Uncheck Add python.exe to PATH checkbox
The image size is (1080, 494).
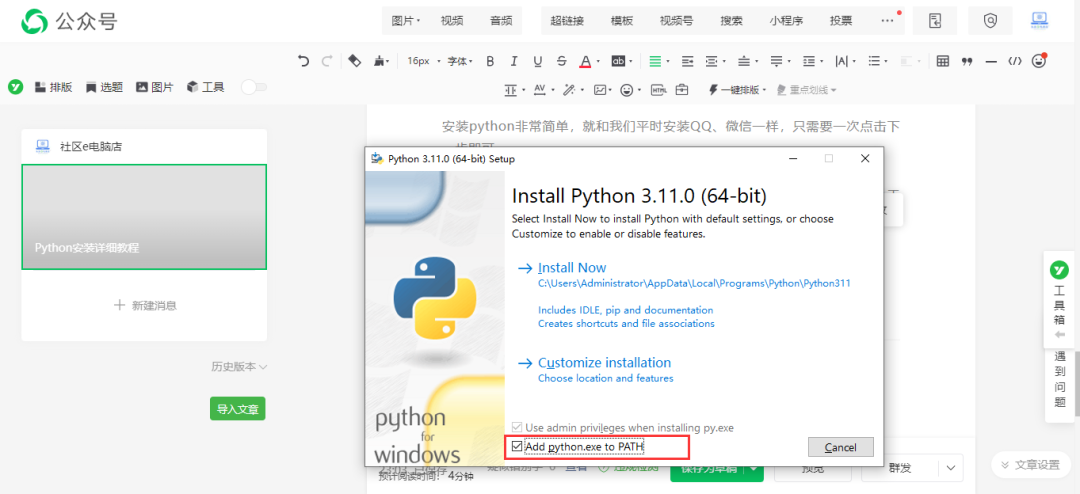(517, 447)
